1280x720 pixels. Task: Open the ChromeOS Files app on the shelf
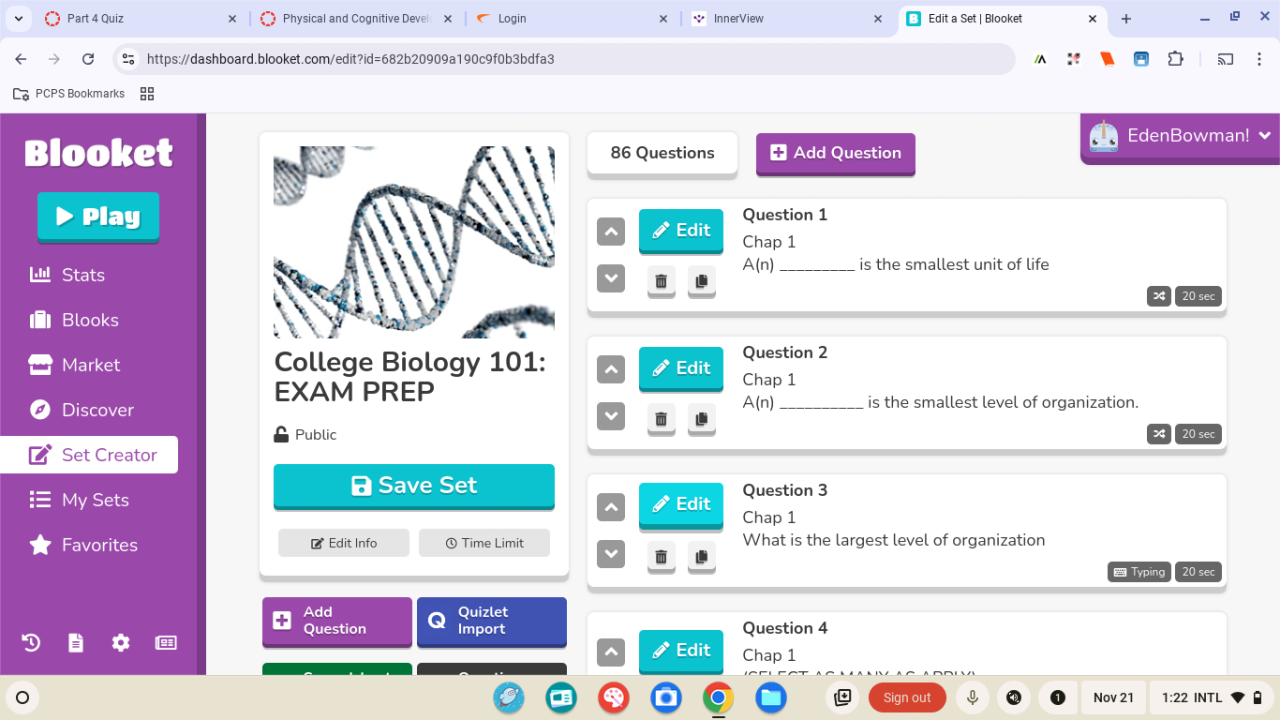pos(770,698)
